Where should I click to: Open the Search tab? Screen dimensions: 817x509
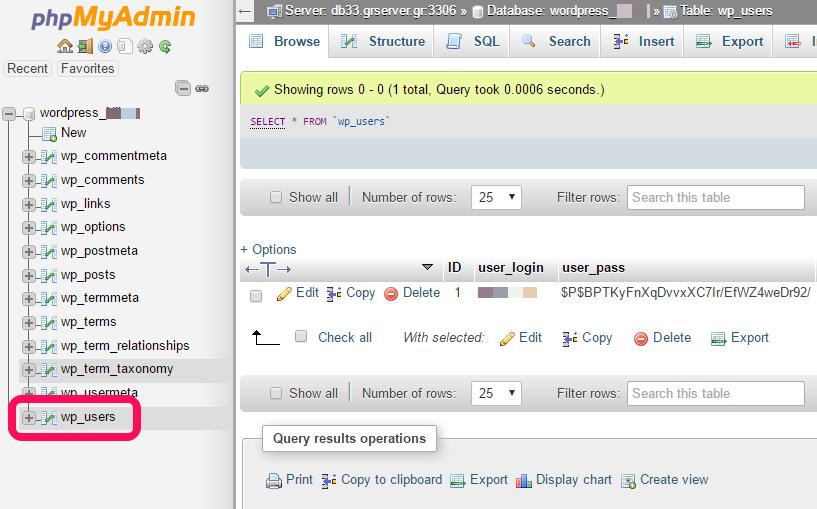556,42
